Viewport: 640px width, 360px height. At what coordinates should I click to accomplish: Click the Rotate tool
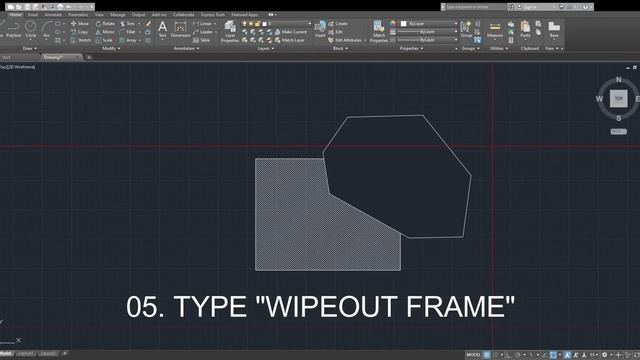[x=105, y=24]
